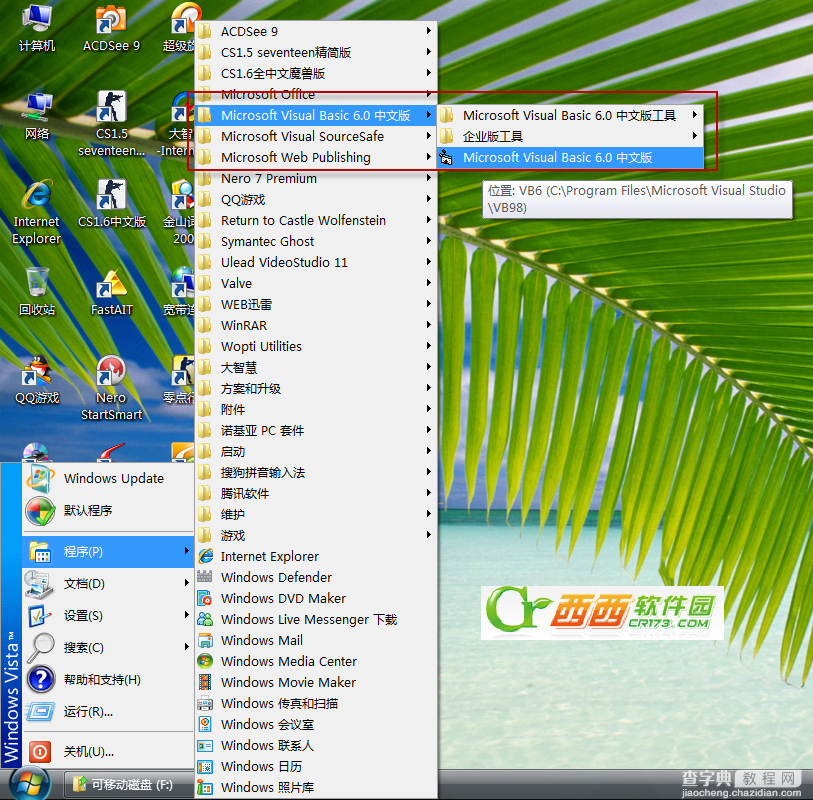Open 搜索(C) entry in Start menu

coord(108,648)
